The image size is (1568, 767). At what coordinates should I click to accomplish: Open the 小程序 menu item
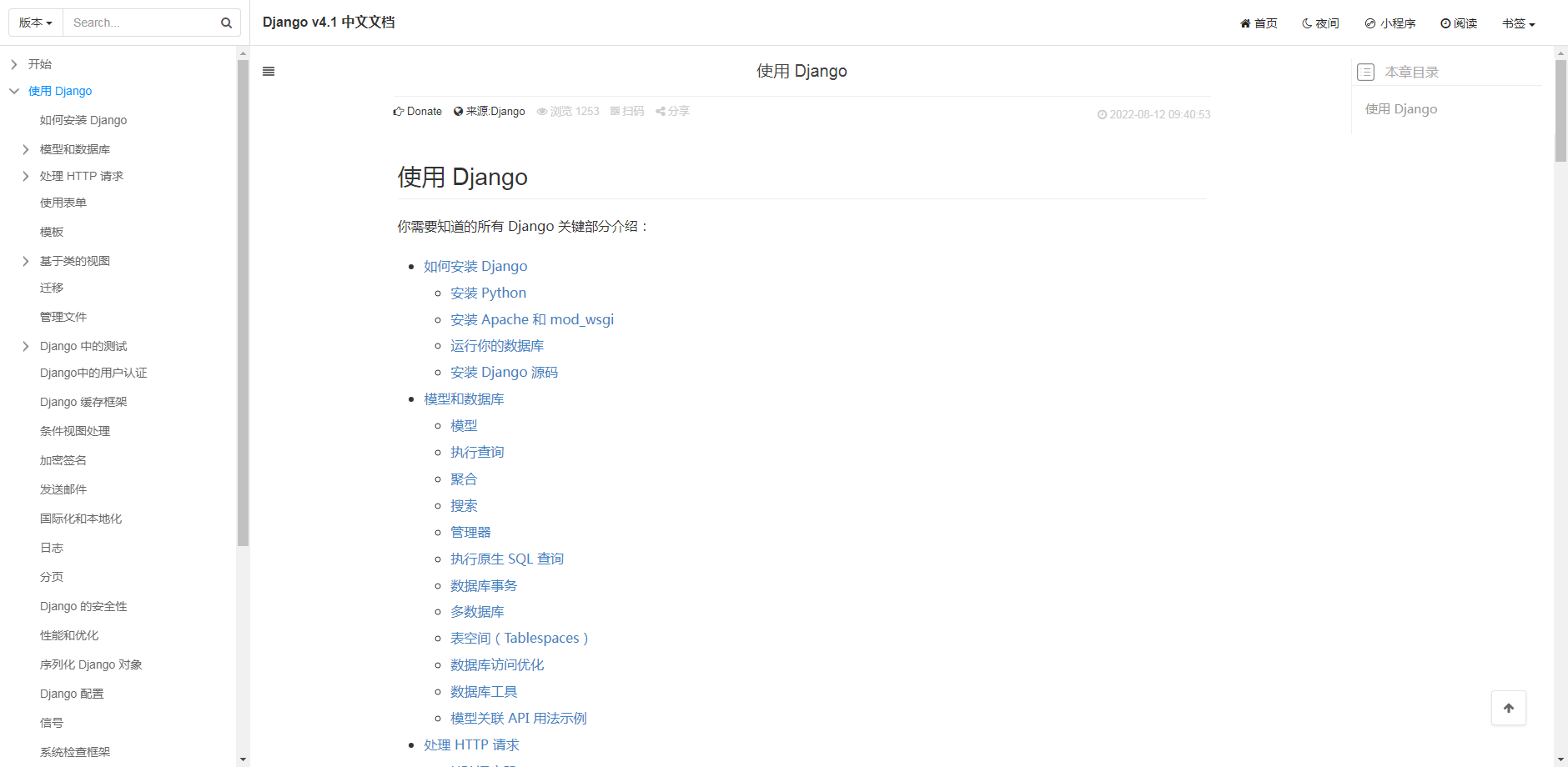[x=1390, y=23]
